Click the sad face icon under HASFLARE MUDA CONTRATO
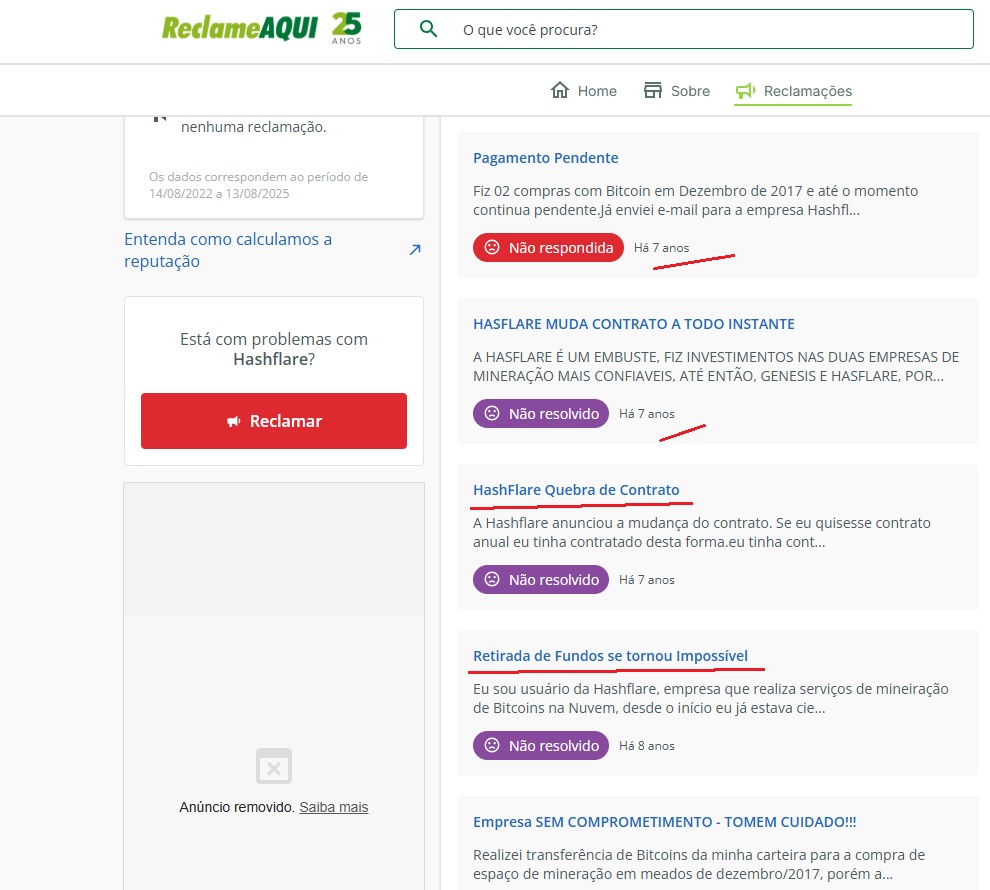Image resolution: width=990 pixels, height=890 pixels. (492, 413)
